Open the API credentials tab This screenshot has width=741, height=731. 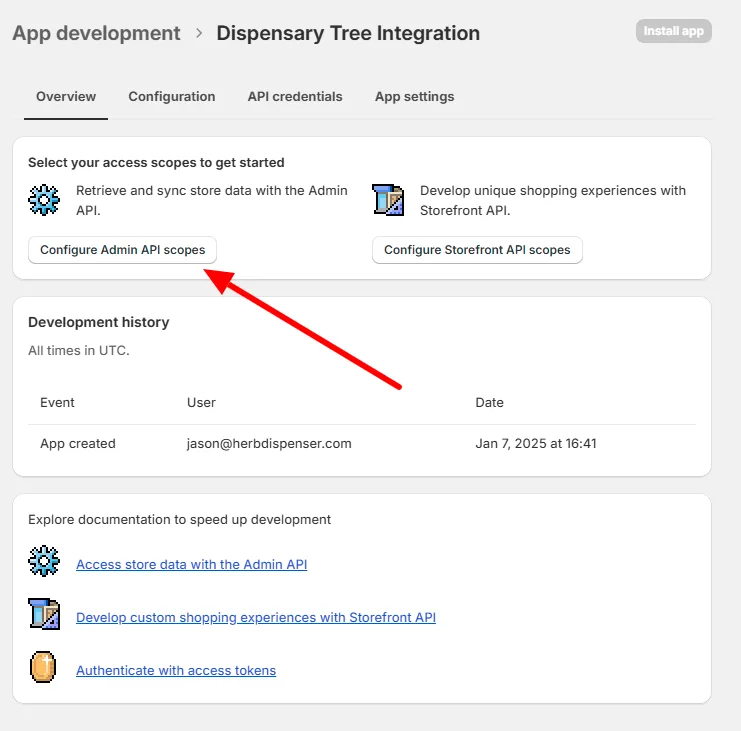295,96
